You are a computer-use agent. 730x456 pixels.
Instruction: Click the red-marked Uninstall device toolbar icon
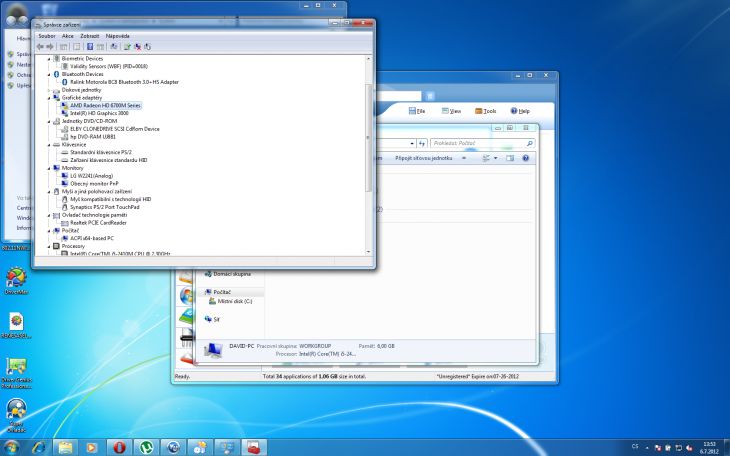tap(137, 47)
